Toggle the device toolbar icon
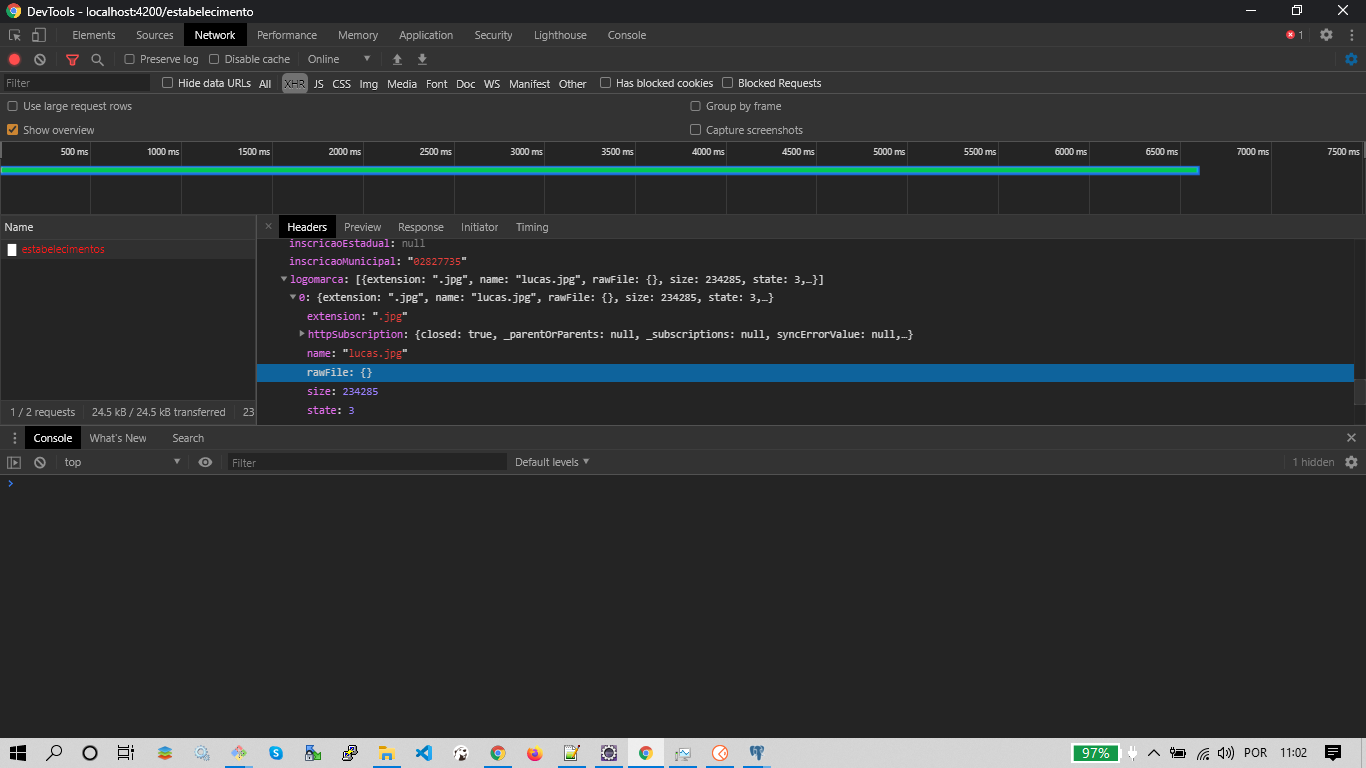Screen dimensions: 1366x768 38,35
